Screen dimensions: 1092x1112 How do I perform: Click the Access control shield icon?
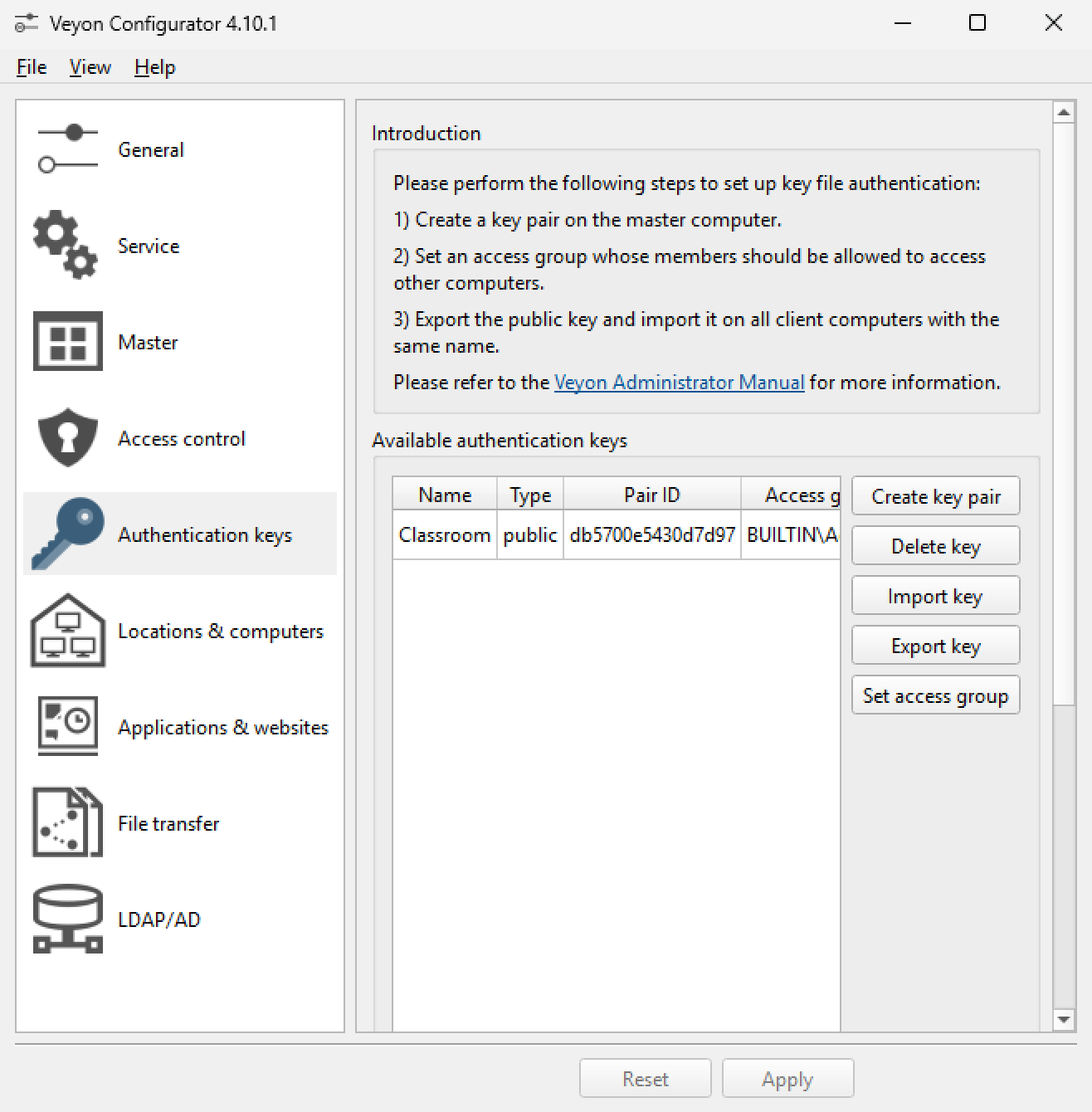click(x=68, y=438)
